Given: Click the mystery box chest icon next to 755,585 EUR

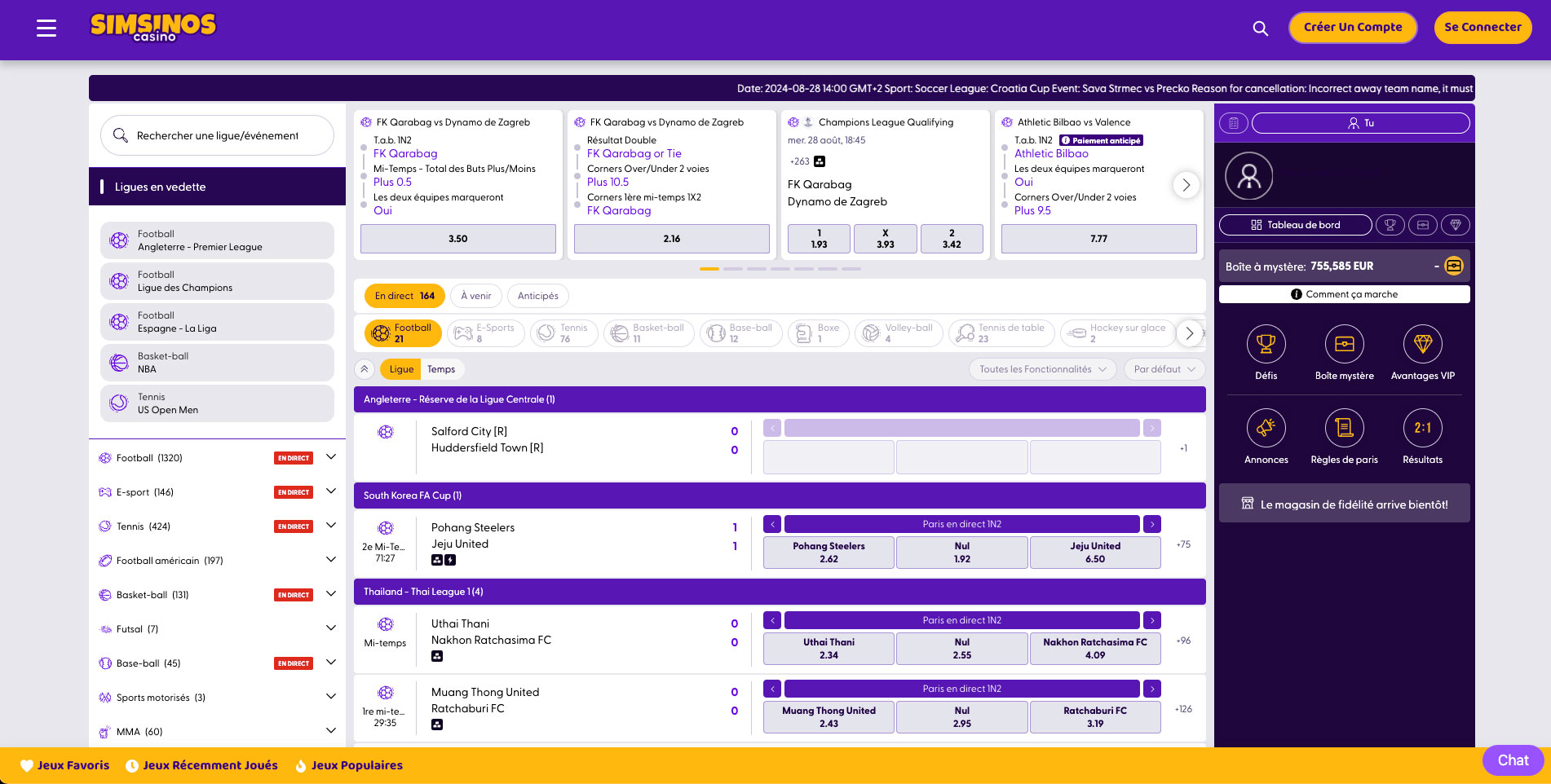Looking at the screenshot, I should (1454, 266).
